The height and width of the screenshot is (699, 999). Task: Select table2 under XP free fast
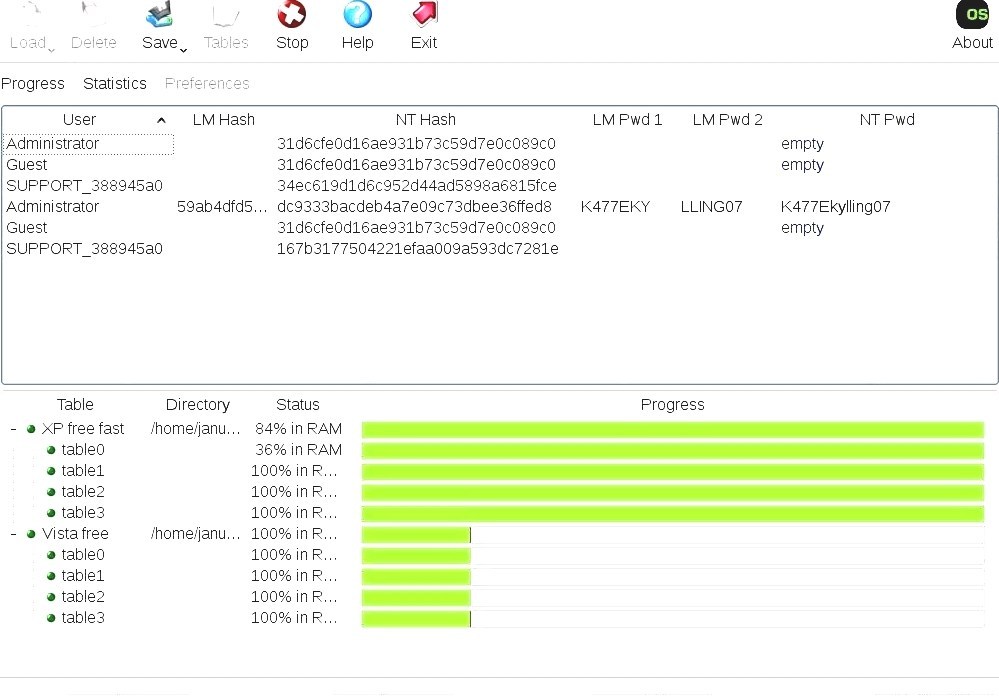click(82, 491)
